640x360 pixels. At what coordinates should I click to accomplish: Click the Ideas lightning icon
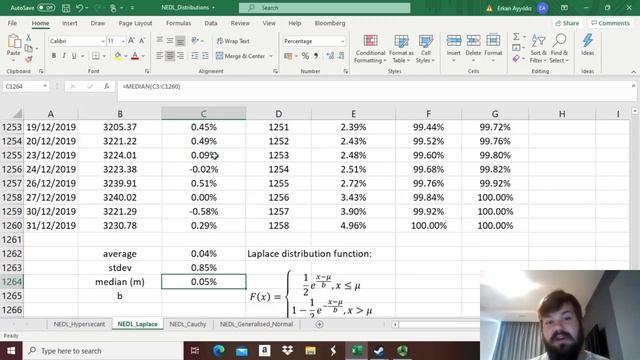coord(588,40)
